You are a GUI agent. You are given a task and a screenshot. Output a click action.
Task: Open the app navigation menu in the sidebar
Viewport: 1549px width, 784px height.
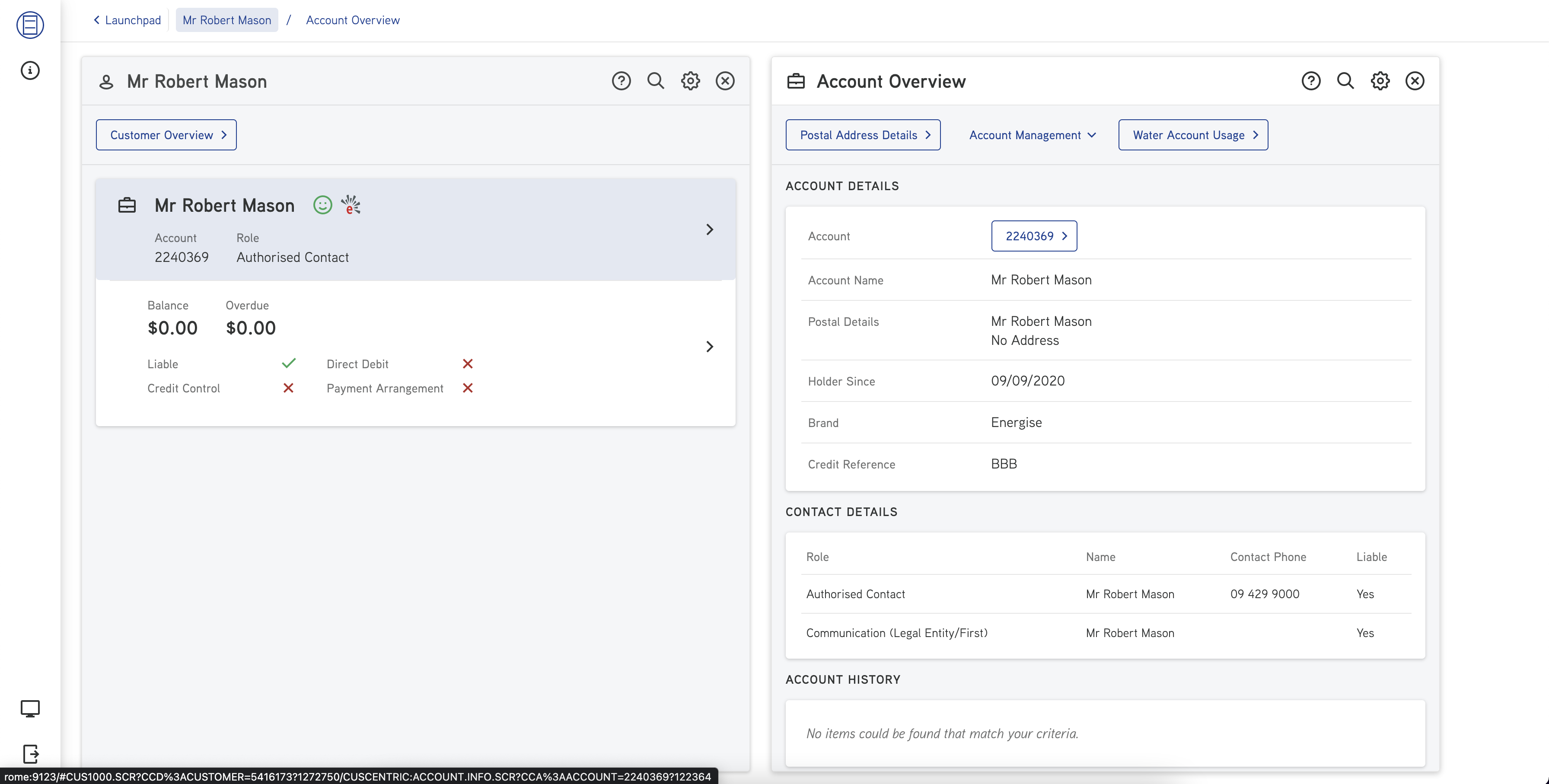[x=29, y=25]
